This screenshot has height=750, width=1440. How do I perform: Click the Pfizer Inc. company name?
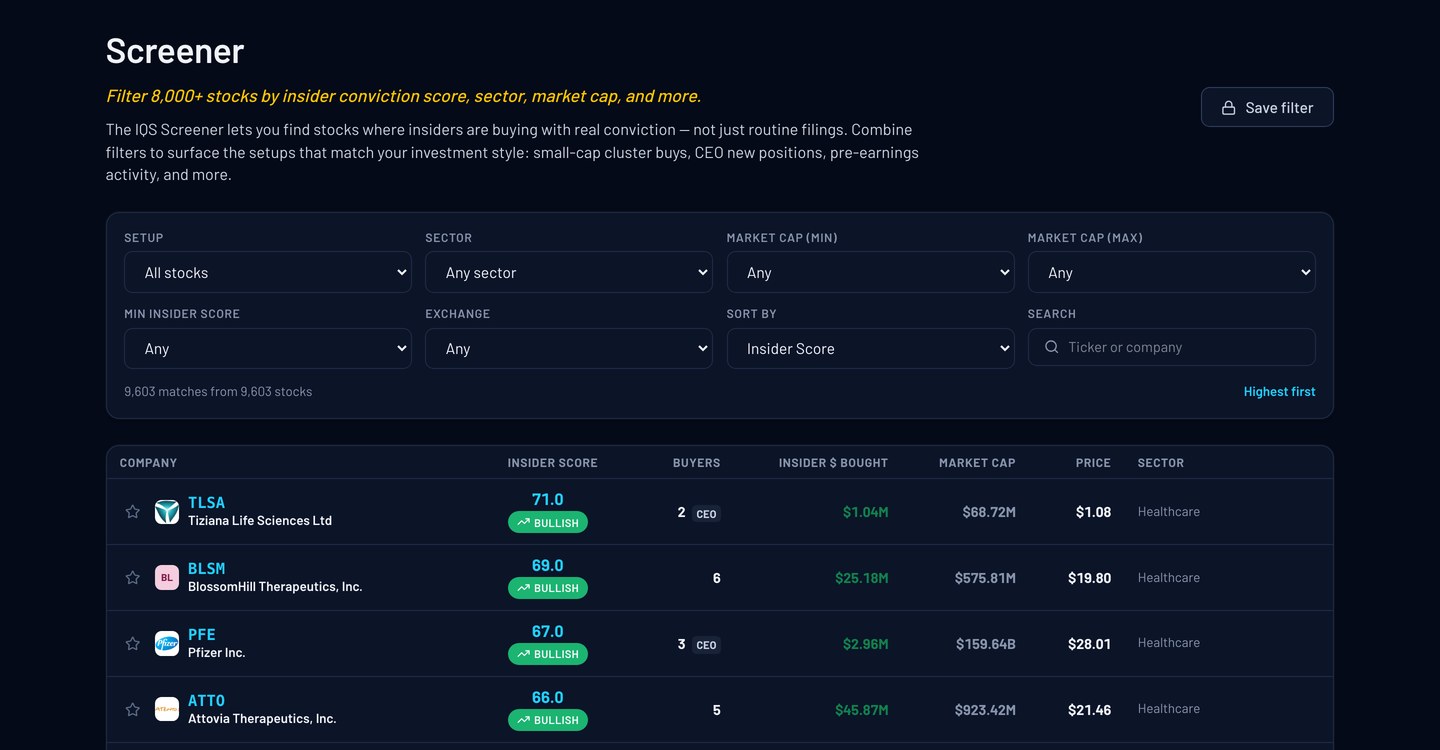click(217, 653)
